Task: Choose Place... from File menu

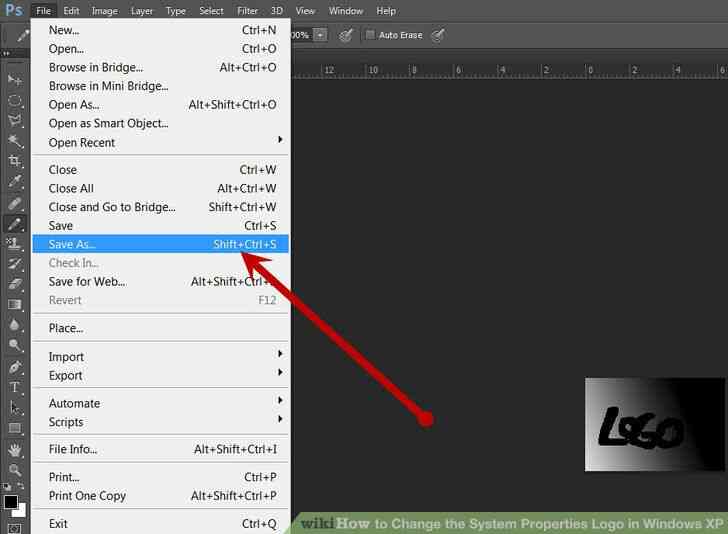Action: (x=161, y=328)
